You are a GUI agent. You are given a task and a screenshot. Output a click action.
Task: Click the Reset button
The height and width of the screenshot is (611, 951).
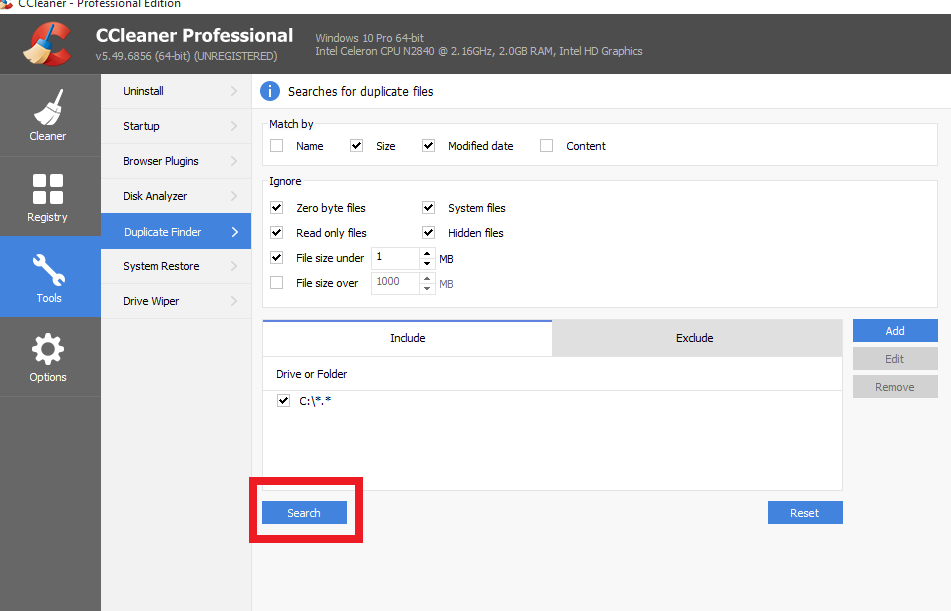(x=805, y=513)
